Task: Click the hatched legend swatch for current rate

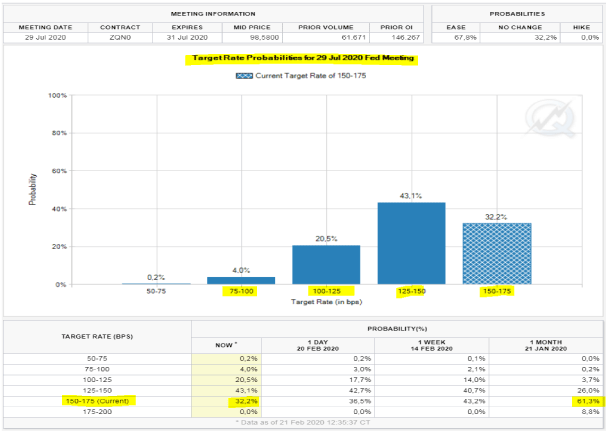Action: click(247, 76)
